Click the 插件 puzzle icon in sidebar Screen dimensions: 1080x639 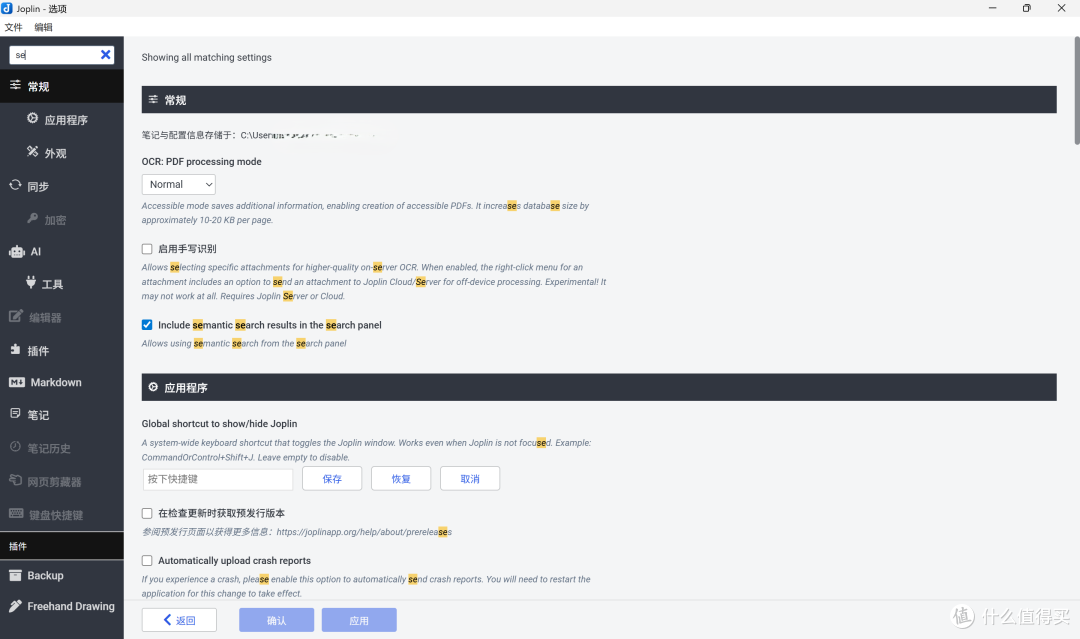point(15,349)
